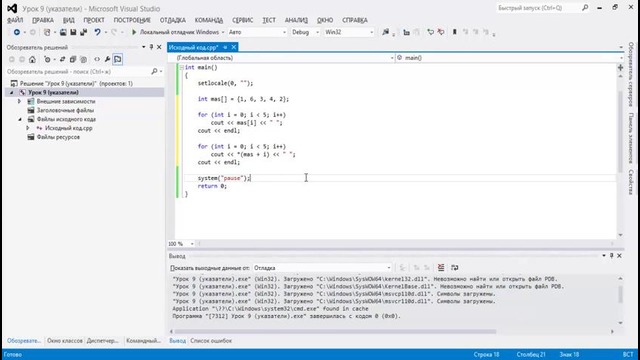Auto-hide the Solution Explorer pin icon
Image resolution: width=640 pixels, height=360 pixels.
pyautogui.click(x=151, y=47)
